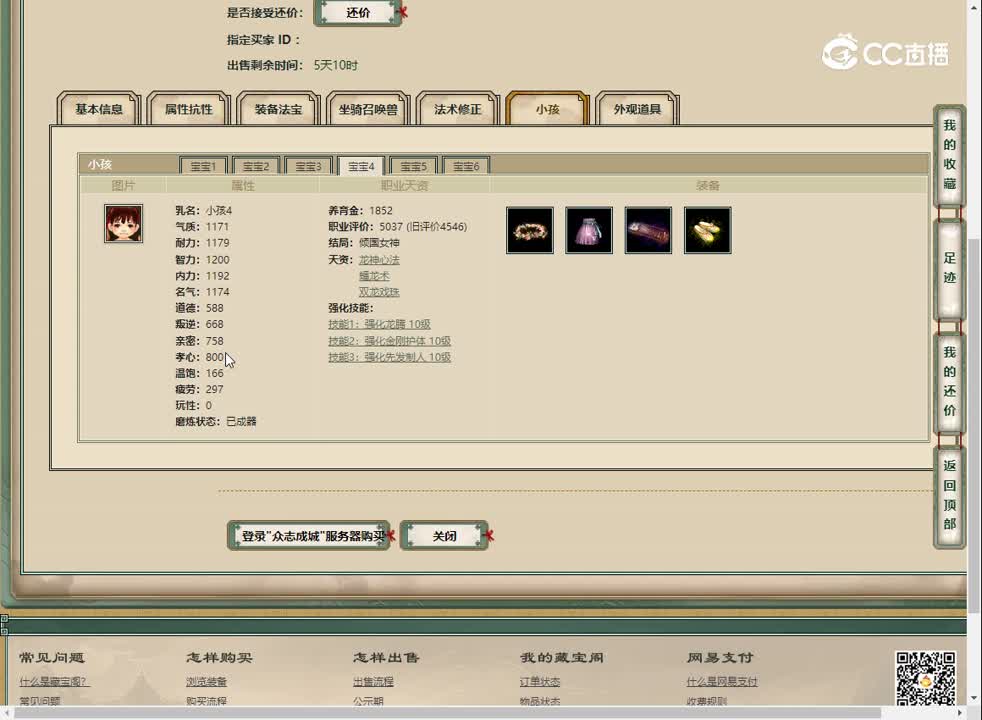Switch to the 属性抗性 tab
Screen dimensions: 982x720
click(189, 109)
